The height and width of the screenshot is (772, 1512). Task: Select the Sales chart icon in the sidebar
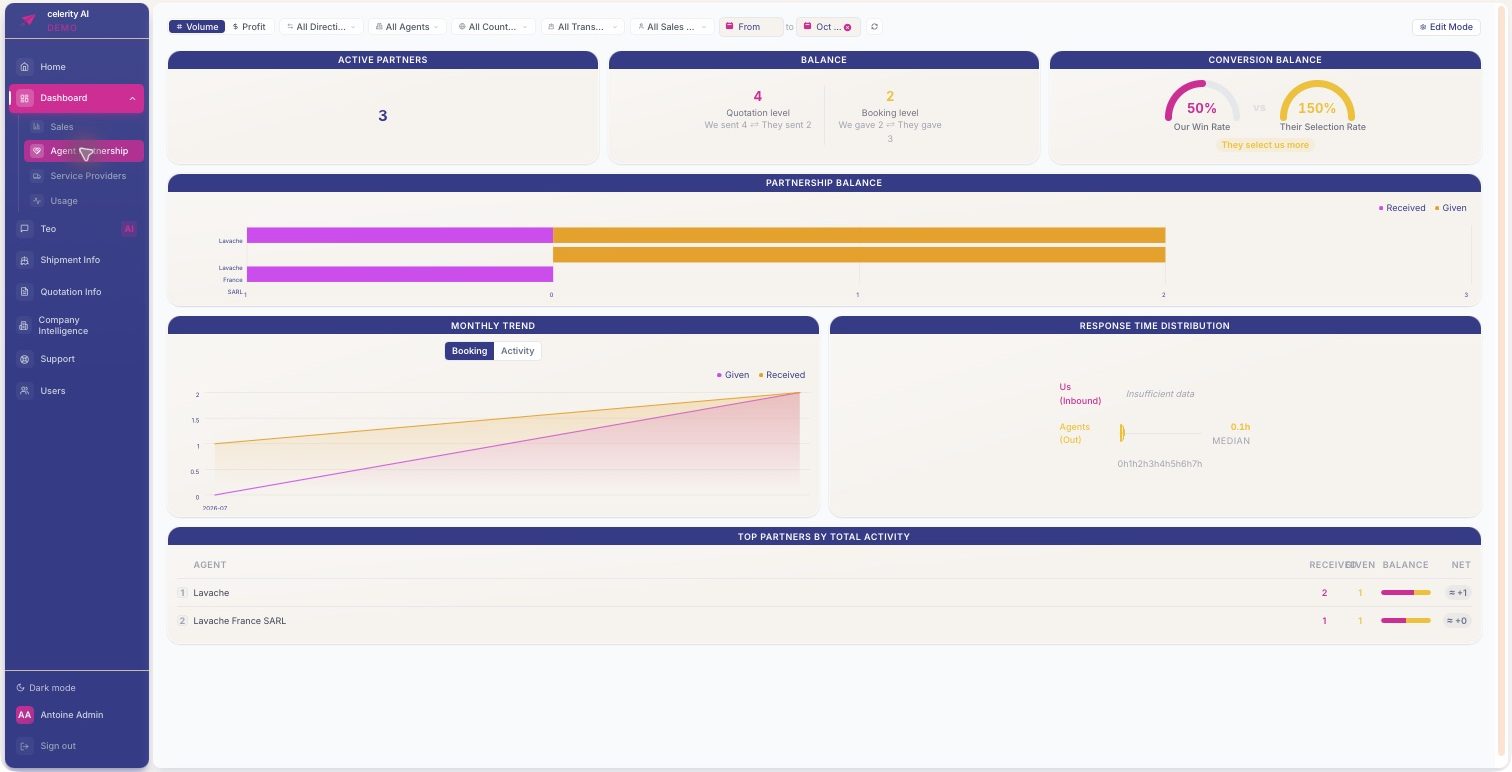[38, 127]
